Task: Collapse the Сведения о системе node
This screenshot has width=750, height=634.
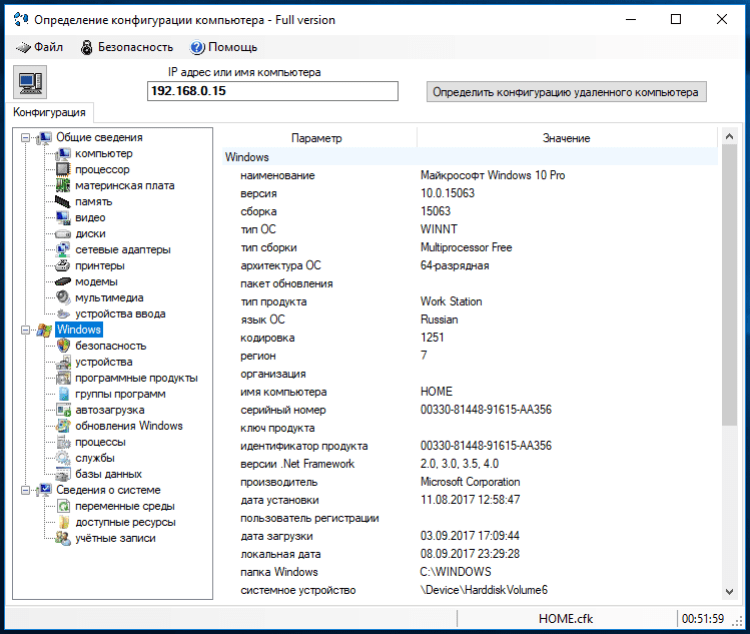Action: pos(25,490)
